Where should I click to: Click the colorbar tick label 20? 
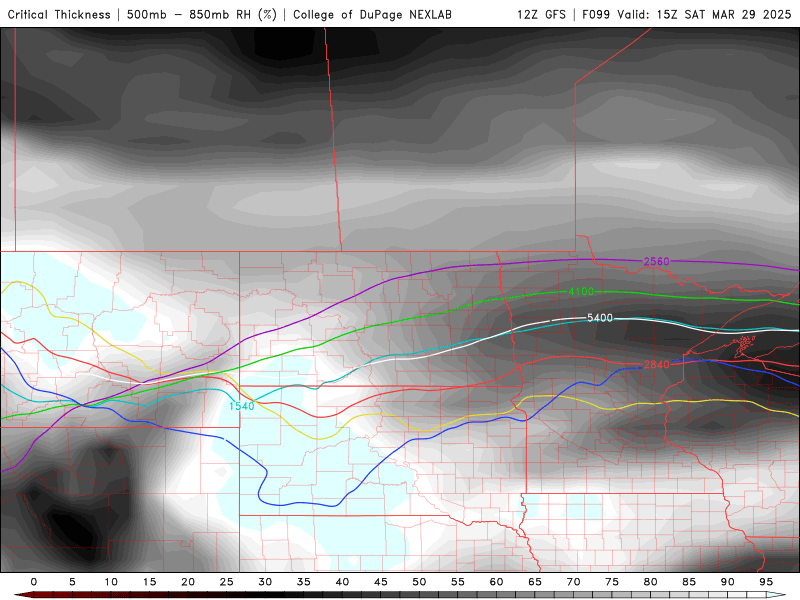click(x=188, y=582)
